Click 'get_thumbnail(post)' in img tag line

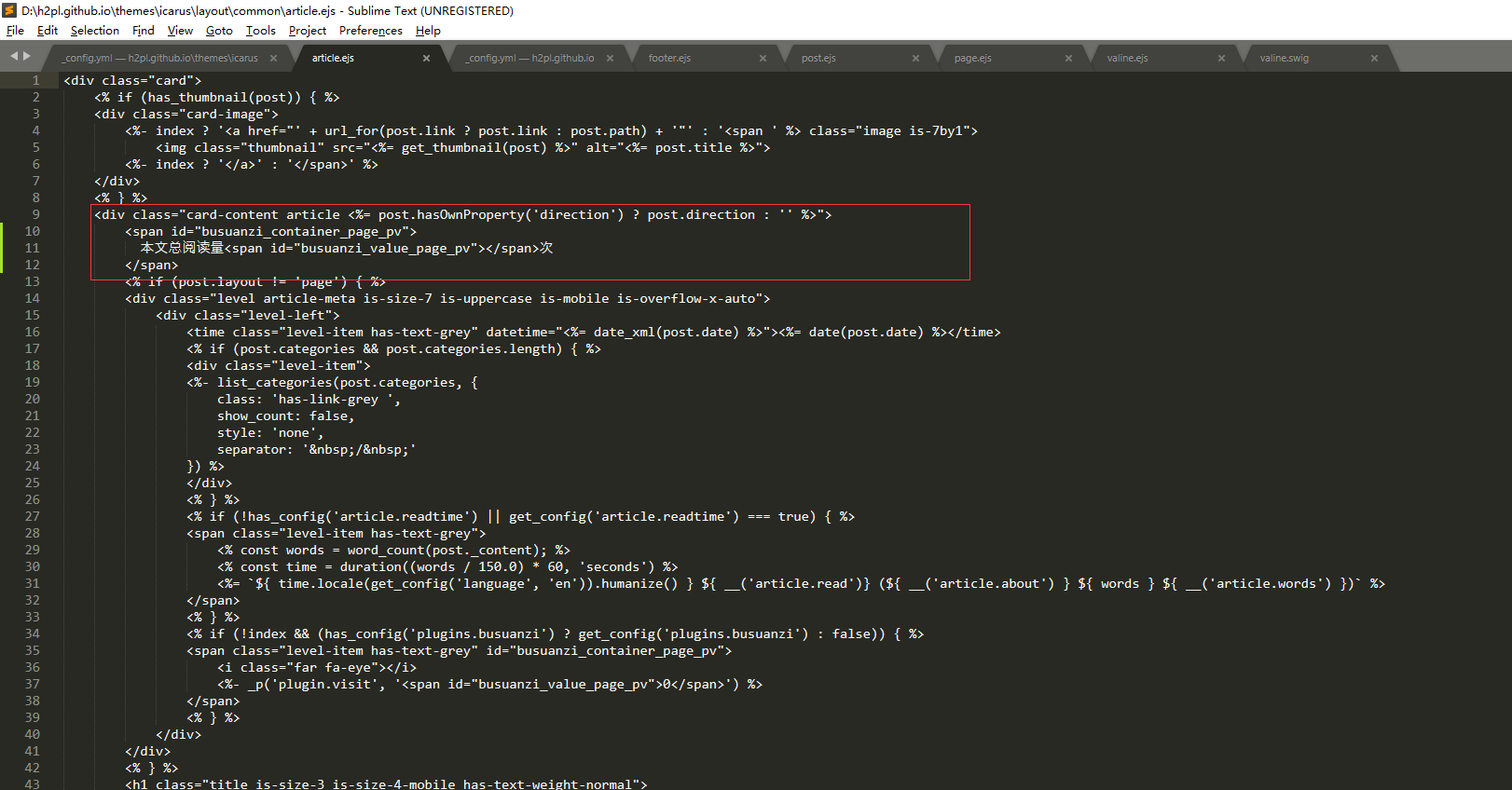[474, 147]
